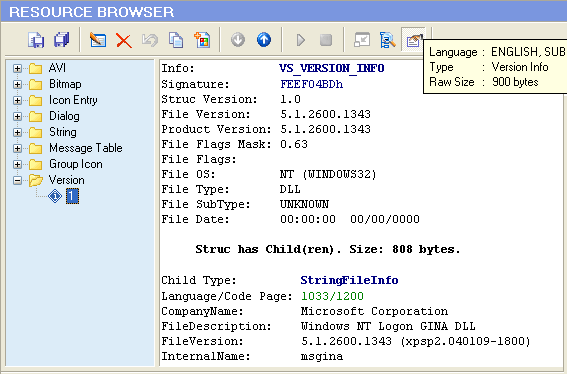Click the open Version folder icon
Viewport: 567px width, 374px height.
click(36, 180)
